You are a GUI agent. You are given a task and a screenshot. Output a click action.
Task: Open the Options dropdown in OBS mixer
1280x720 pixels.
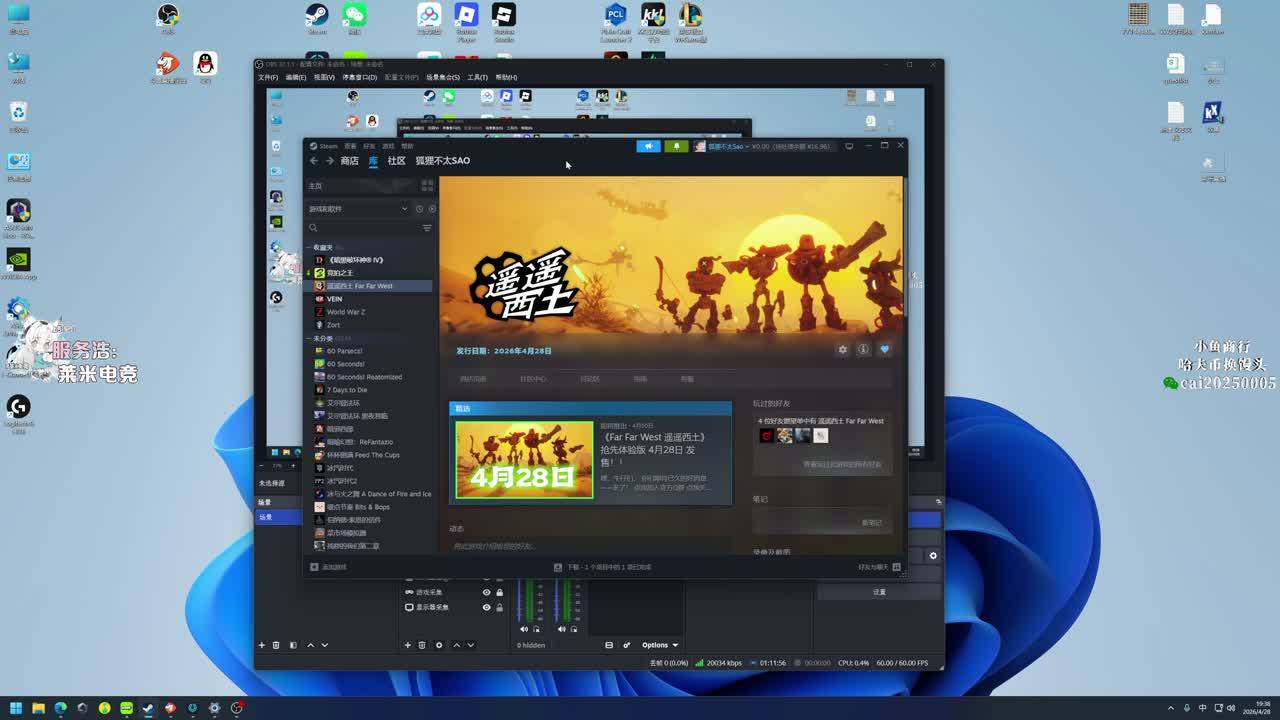659,645
